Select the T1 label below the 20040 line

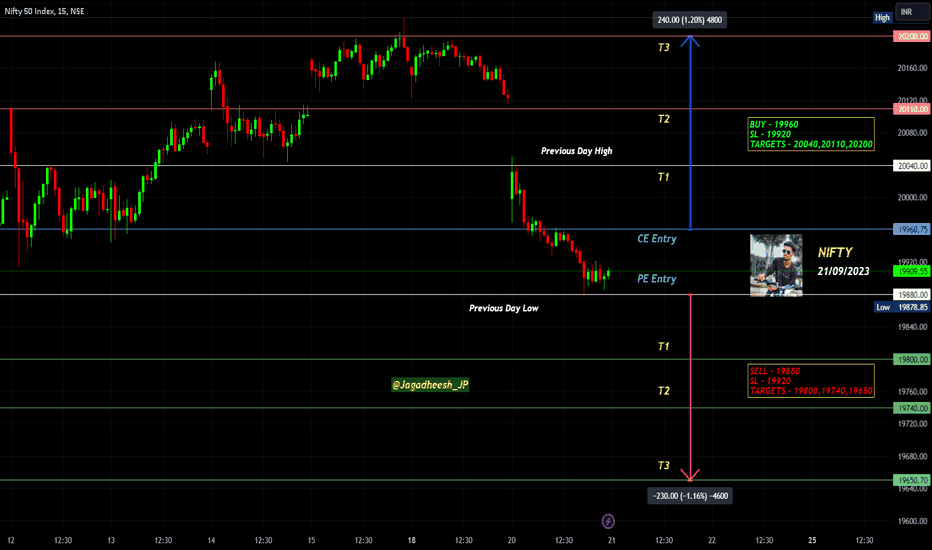point(664,177)
